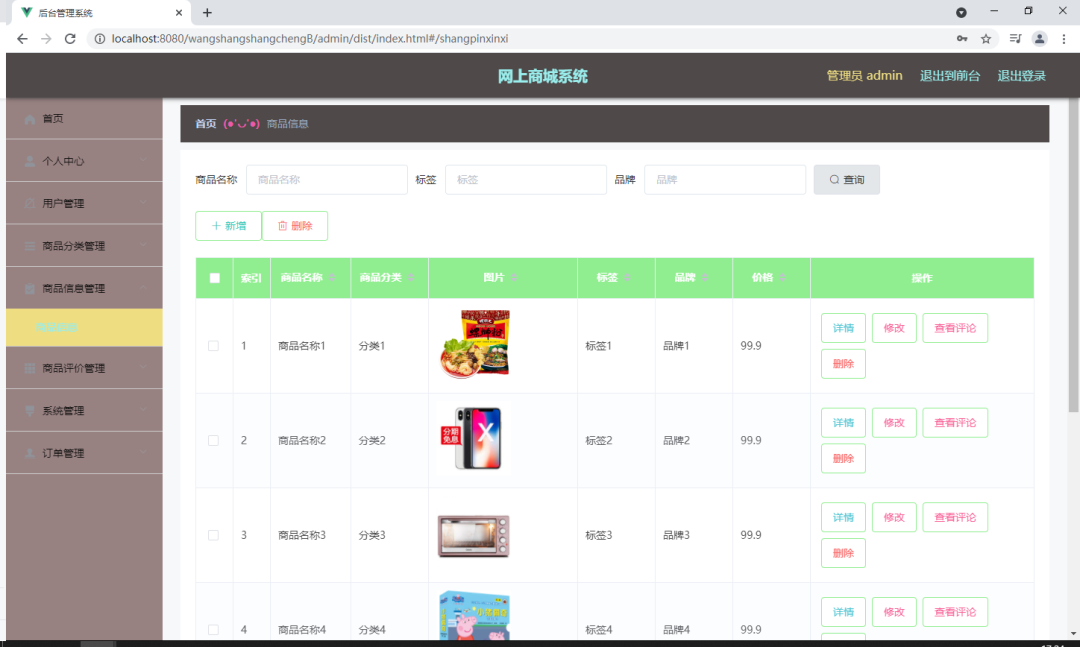
Task: Open saved passwords key icon
Action: coord(962,39)
